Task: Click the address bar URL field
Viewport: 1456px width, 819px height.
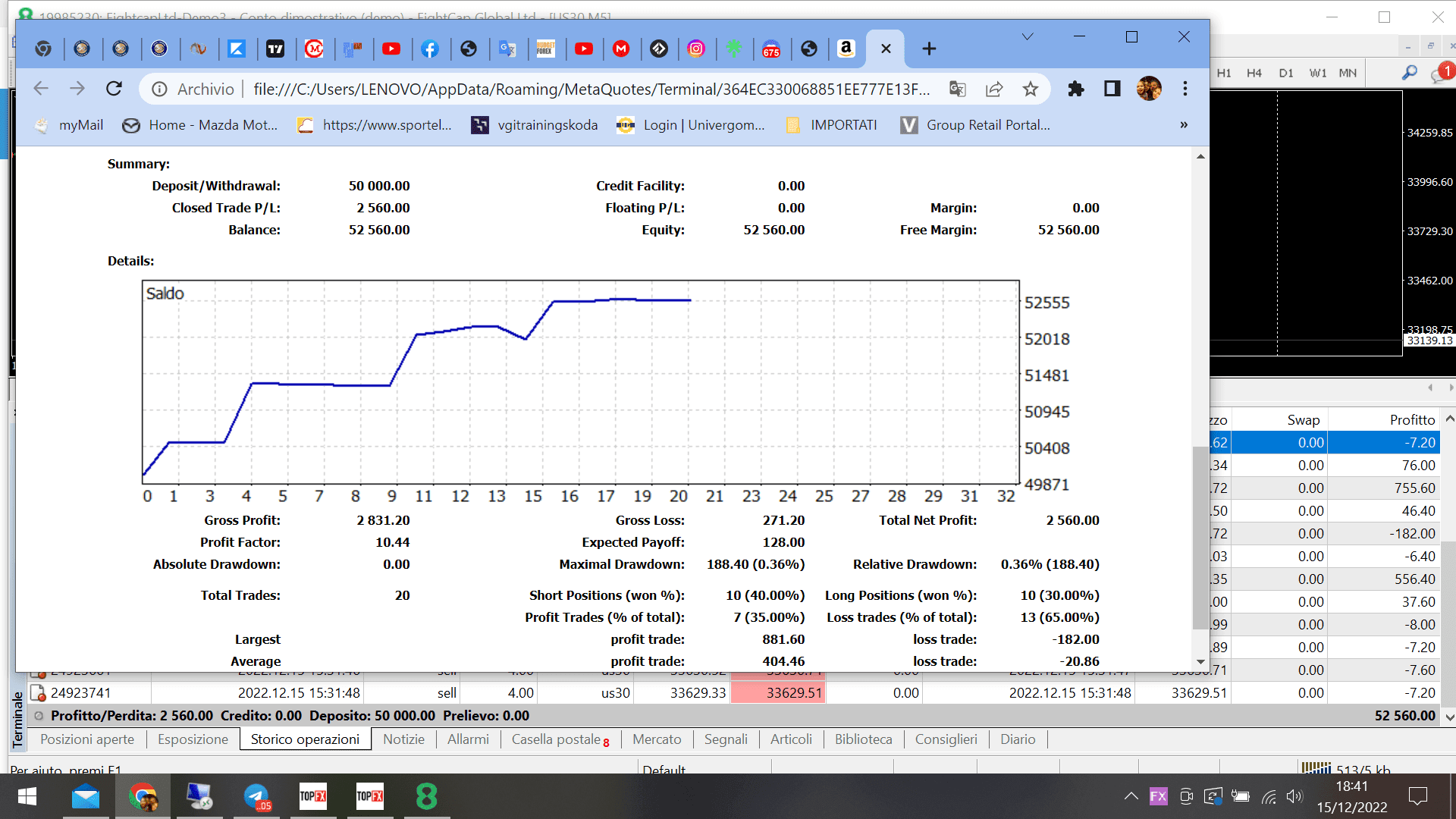Action: [591, 89]
